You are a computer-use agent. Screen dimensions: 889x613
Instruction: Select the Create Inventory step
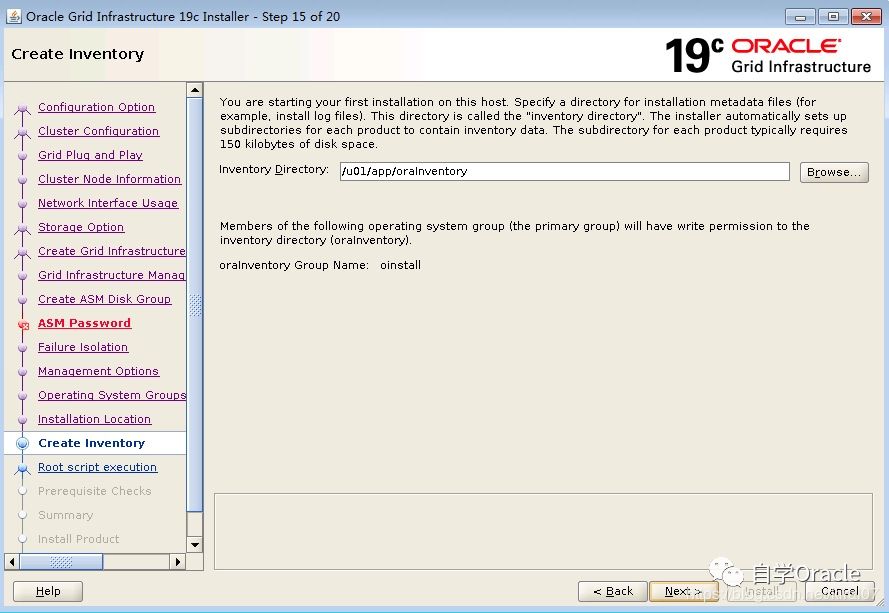coord(91,443)
